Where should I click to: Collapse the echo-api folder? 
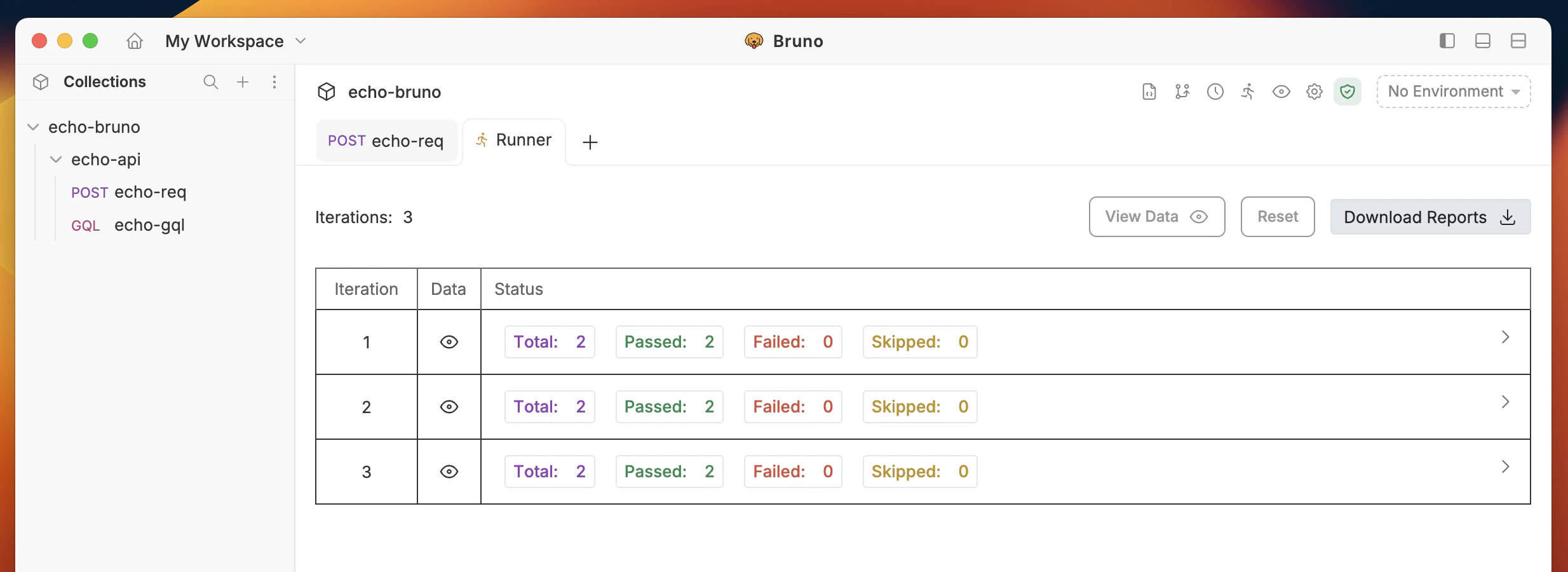(x=56, y=159)
